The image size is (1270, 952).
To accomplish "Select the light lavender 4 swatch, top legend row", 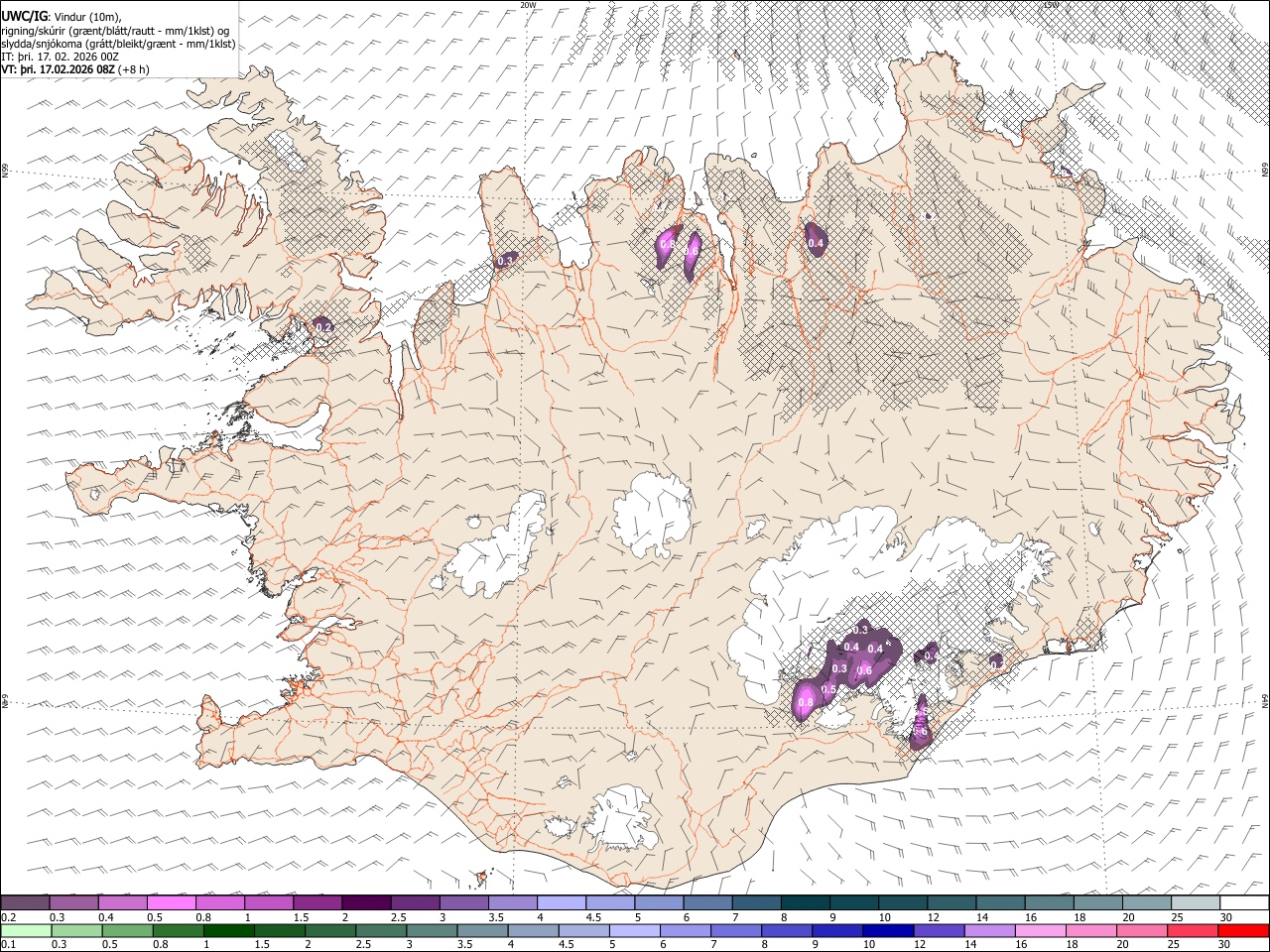I will [562, 902].
